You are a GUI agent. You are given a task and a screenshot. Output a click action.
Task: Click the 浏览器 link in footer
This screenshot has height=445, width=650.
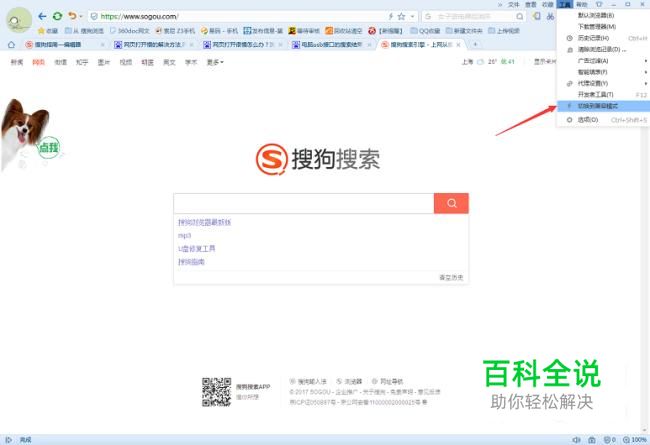pos(349,382)
